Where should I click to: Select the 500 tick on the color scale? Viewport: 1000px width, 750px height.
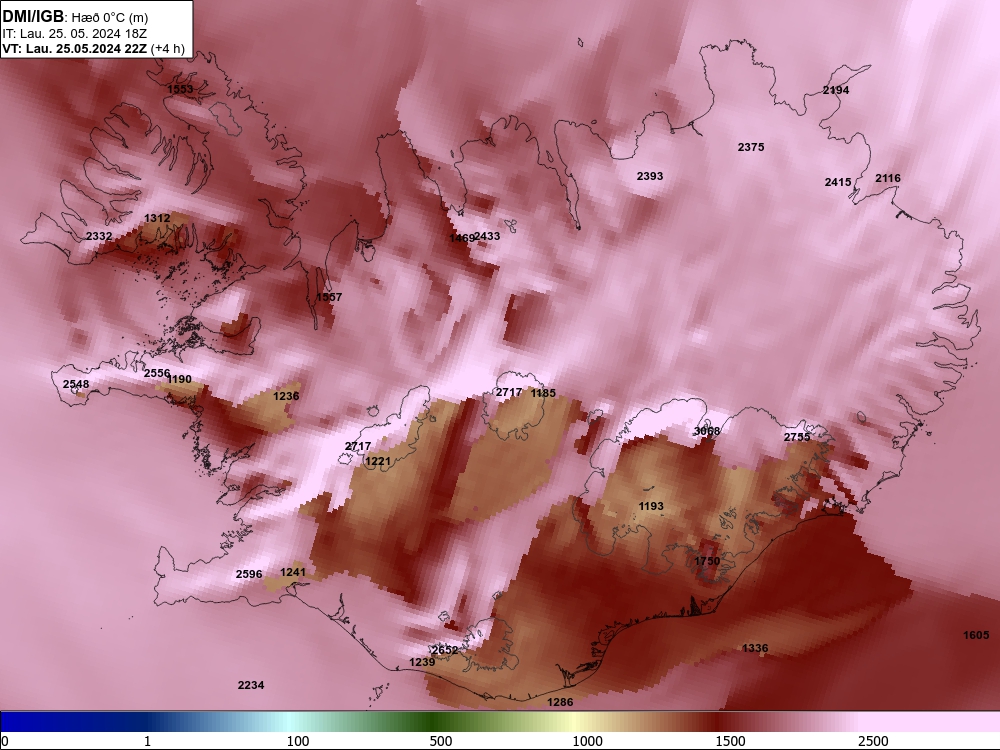[x=441, y=741]
